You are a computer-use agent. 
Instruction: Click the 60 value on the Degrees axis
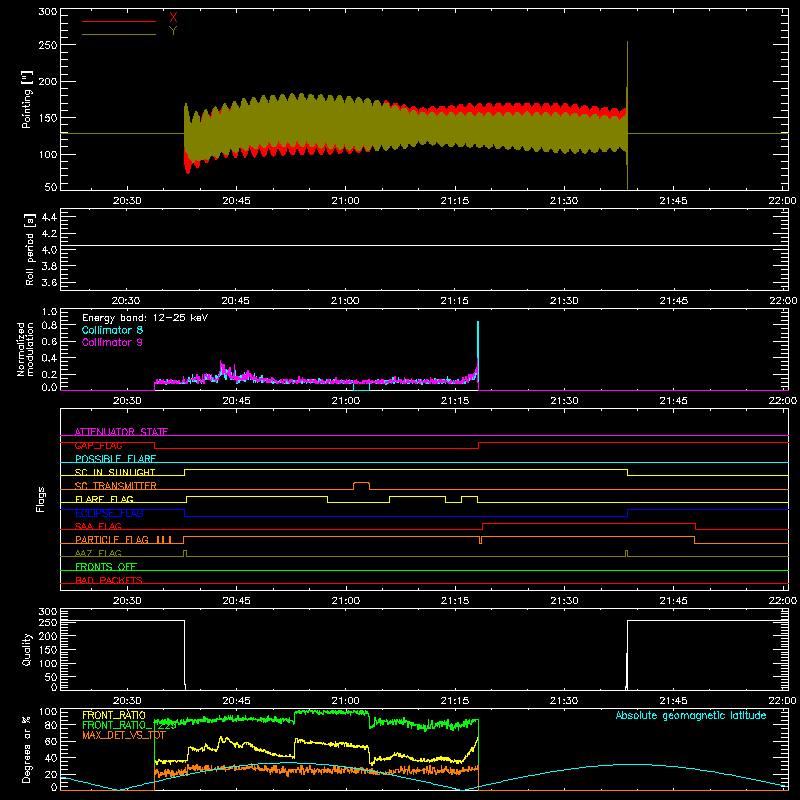[x=51, y=741]
